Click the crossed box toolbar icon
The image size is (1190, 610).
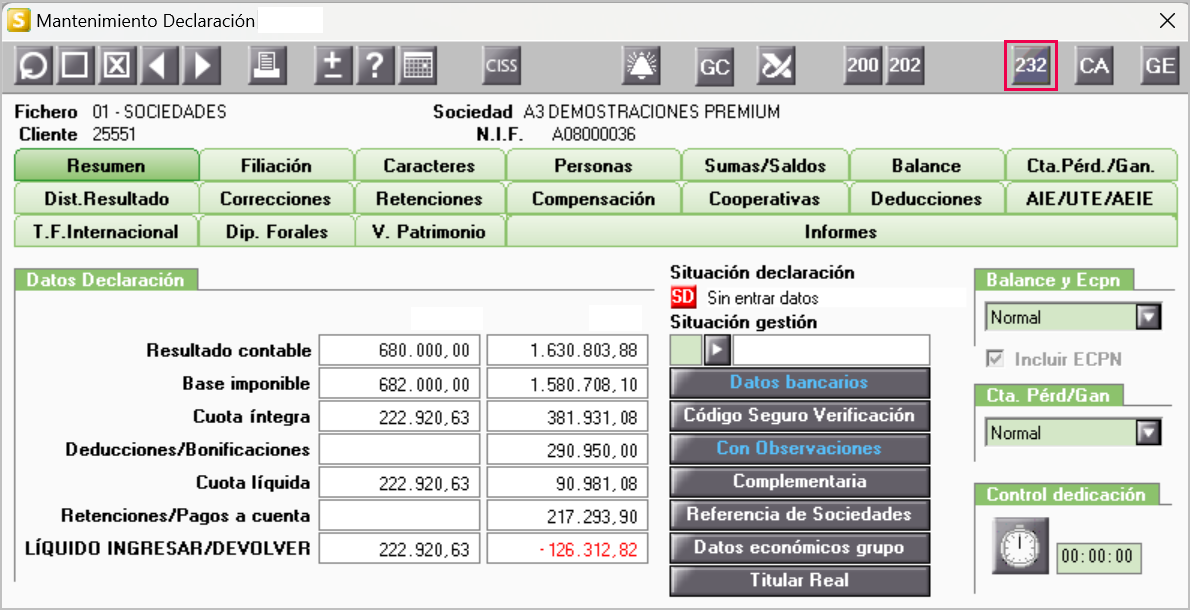(116, 66)
